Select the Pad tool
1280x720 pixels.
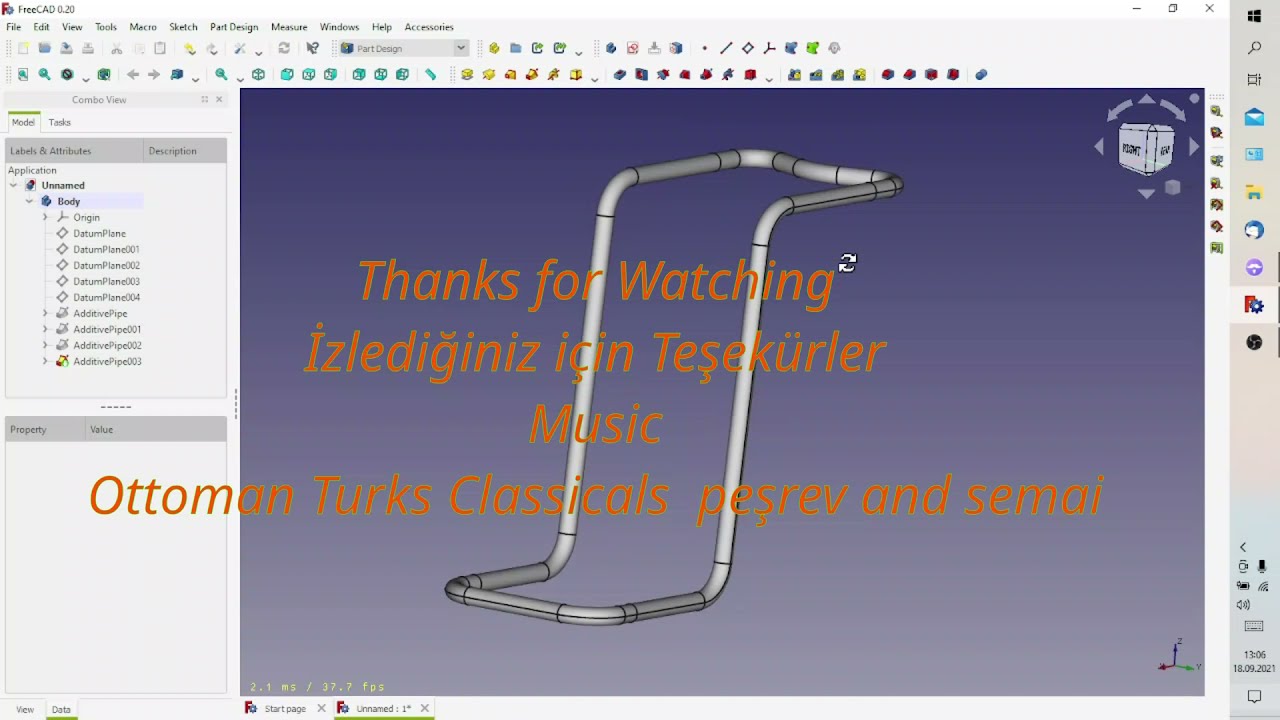pos(467,74)
